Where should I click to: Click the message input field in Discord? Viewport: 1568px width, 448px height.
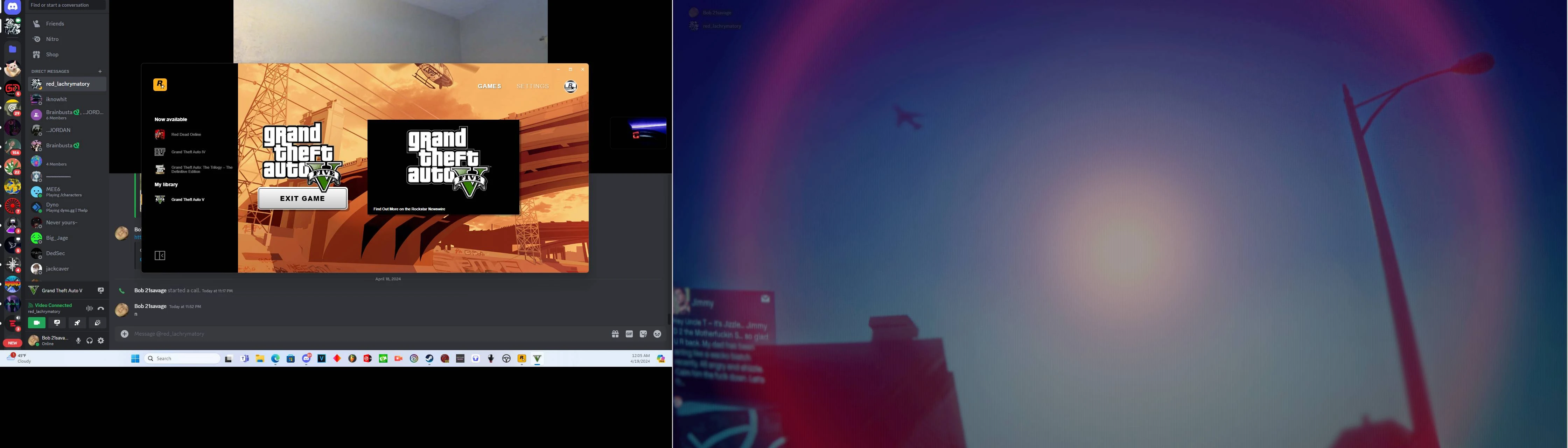coord(390,333)
